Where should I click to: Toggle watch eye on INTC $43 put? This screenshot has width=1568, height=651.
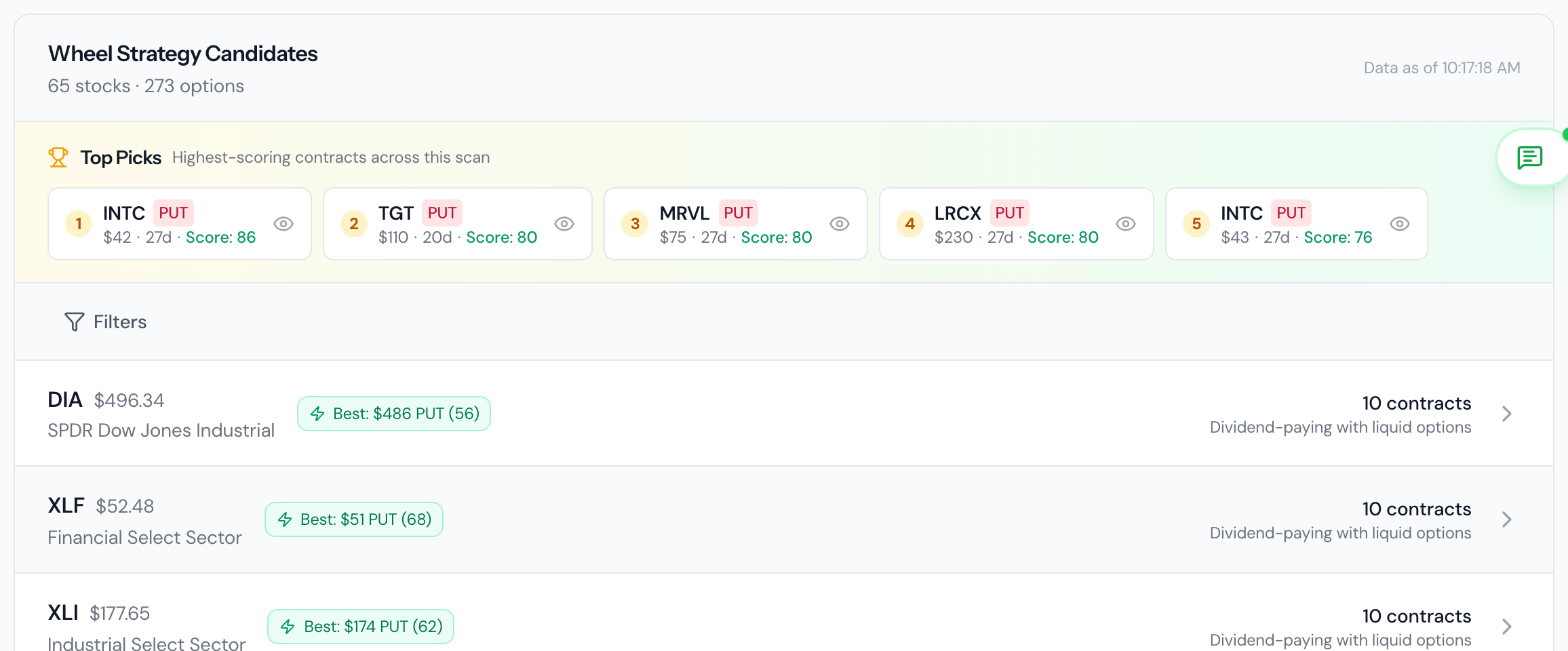[x=1400, y=224]
